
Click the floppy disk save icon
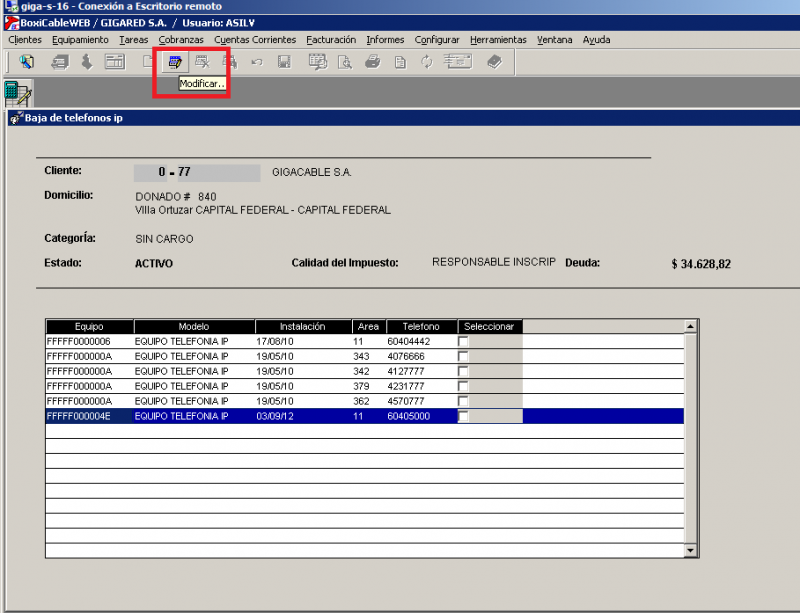(x=284, y=62)
